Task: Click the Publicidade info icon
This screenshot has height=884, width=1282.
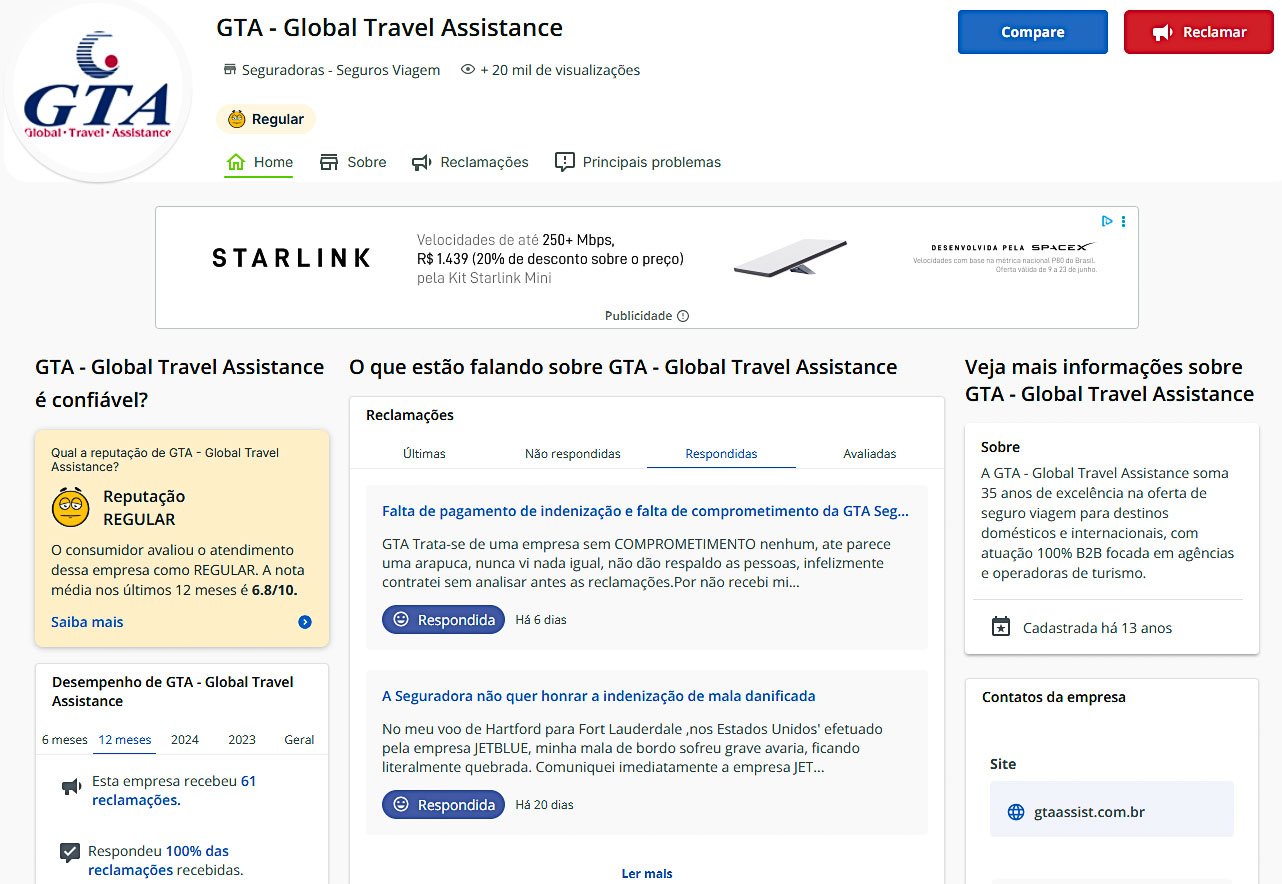Action: pos(683,316)
